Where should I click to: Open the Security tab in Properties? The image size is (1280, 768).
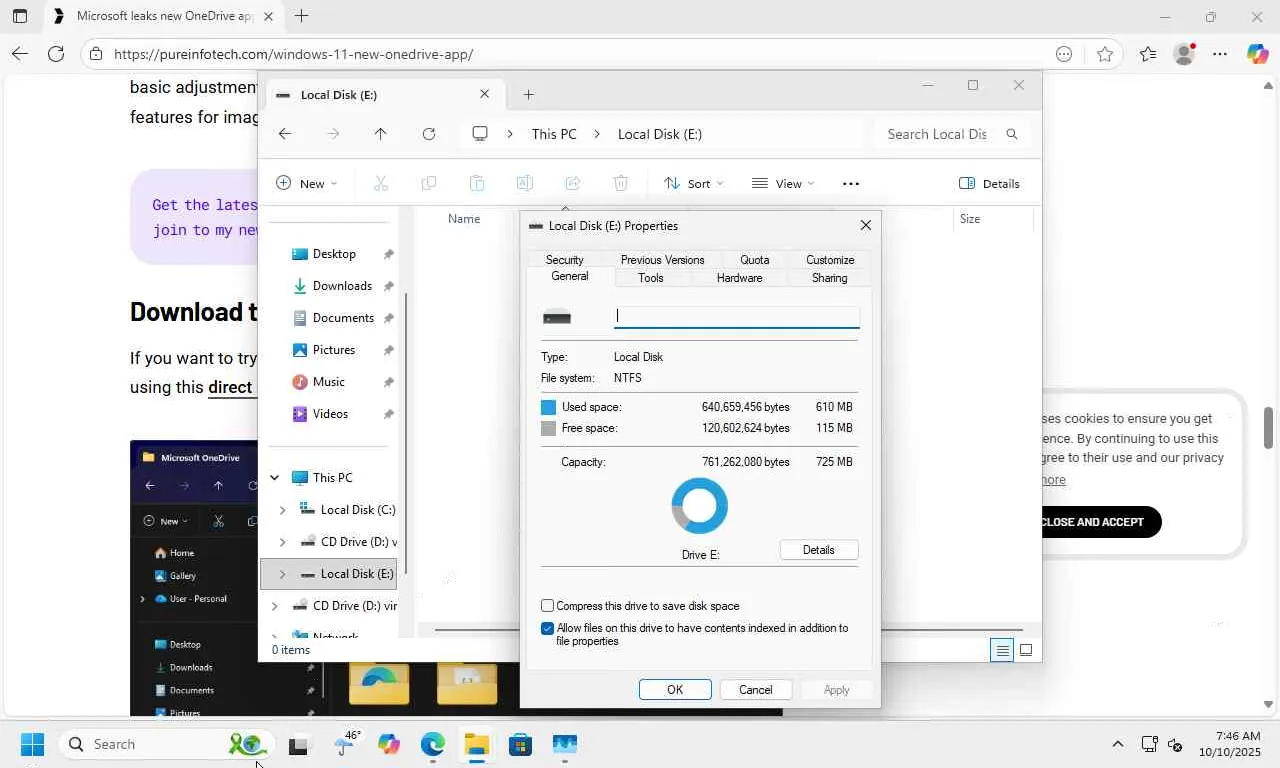(x=565, y=260)
